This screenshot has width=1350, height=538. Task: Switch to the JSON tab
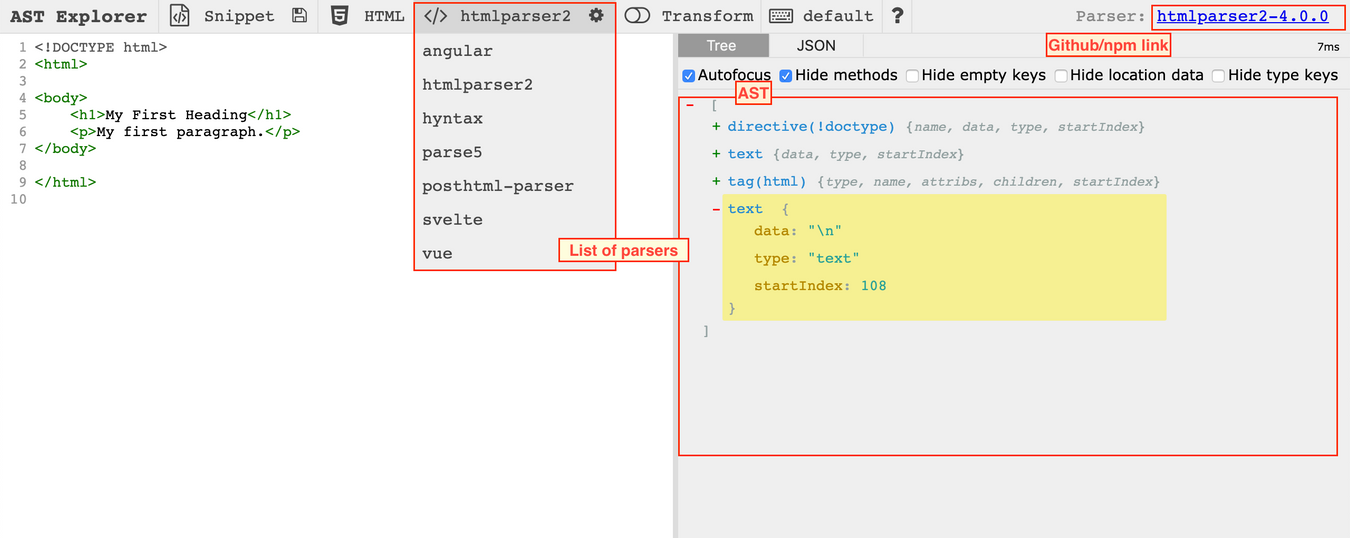click(x=816, y=46)
